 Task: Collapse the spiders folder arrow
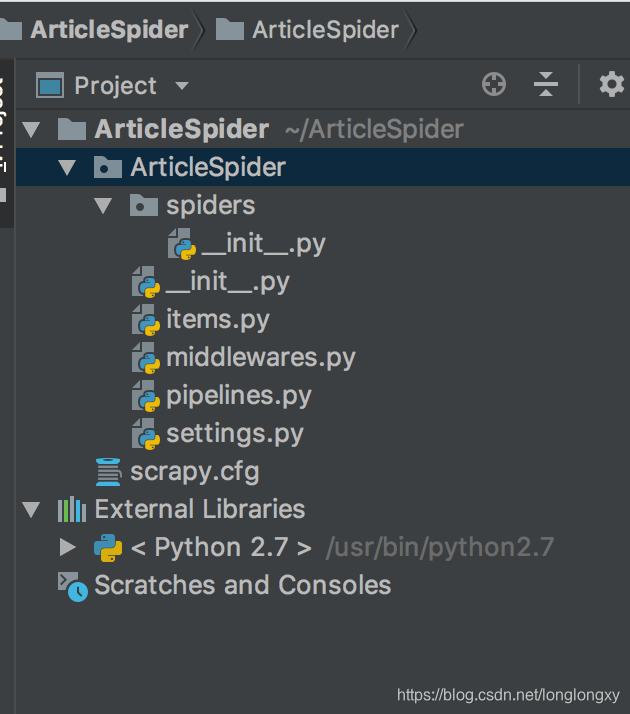(103, 205)
